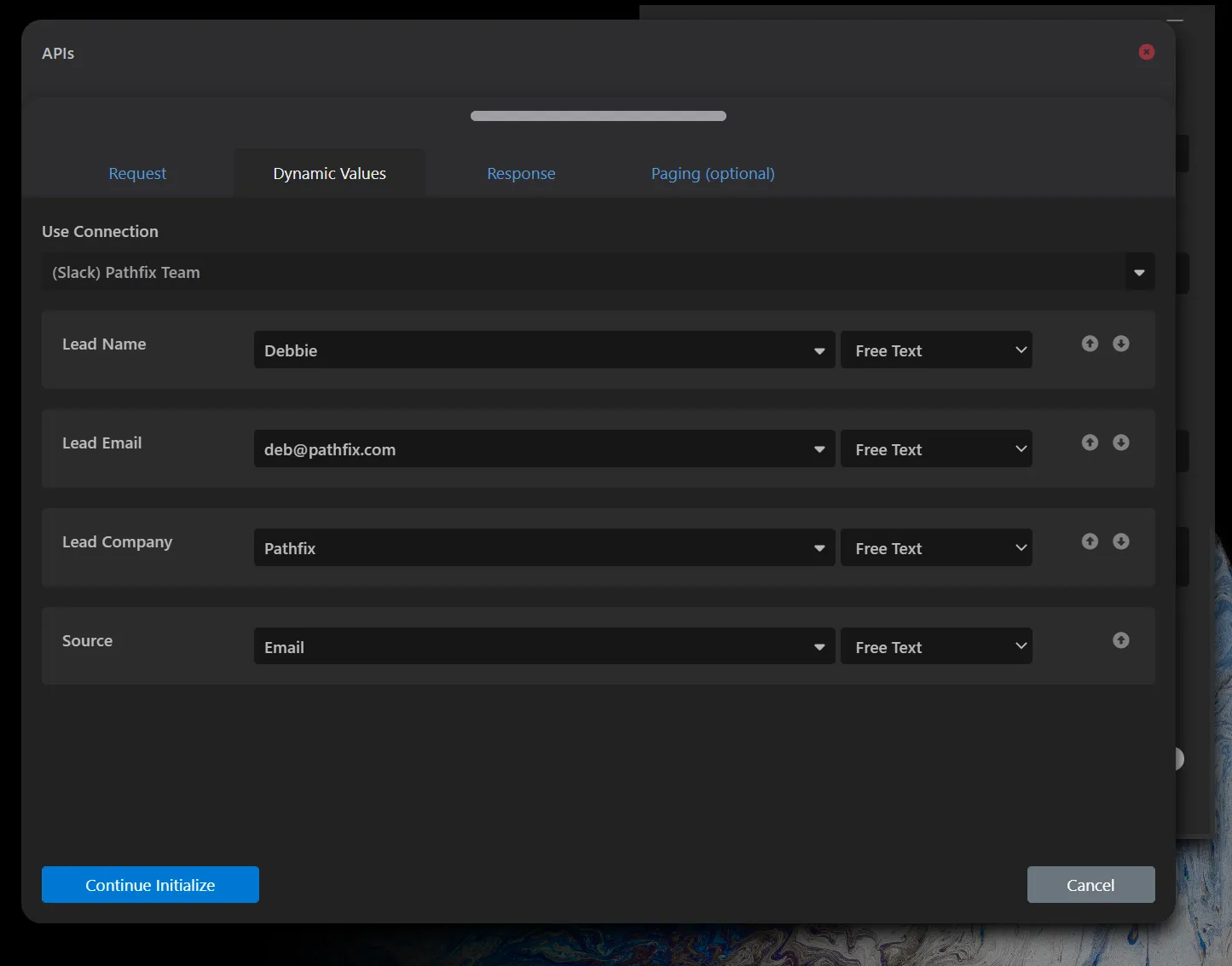1232x966 pixels.
Task: Go to Paging (optional) tab
Action: [713, 173]
